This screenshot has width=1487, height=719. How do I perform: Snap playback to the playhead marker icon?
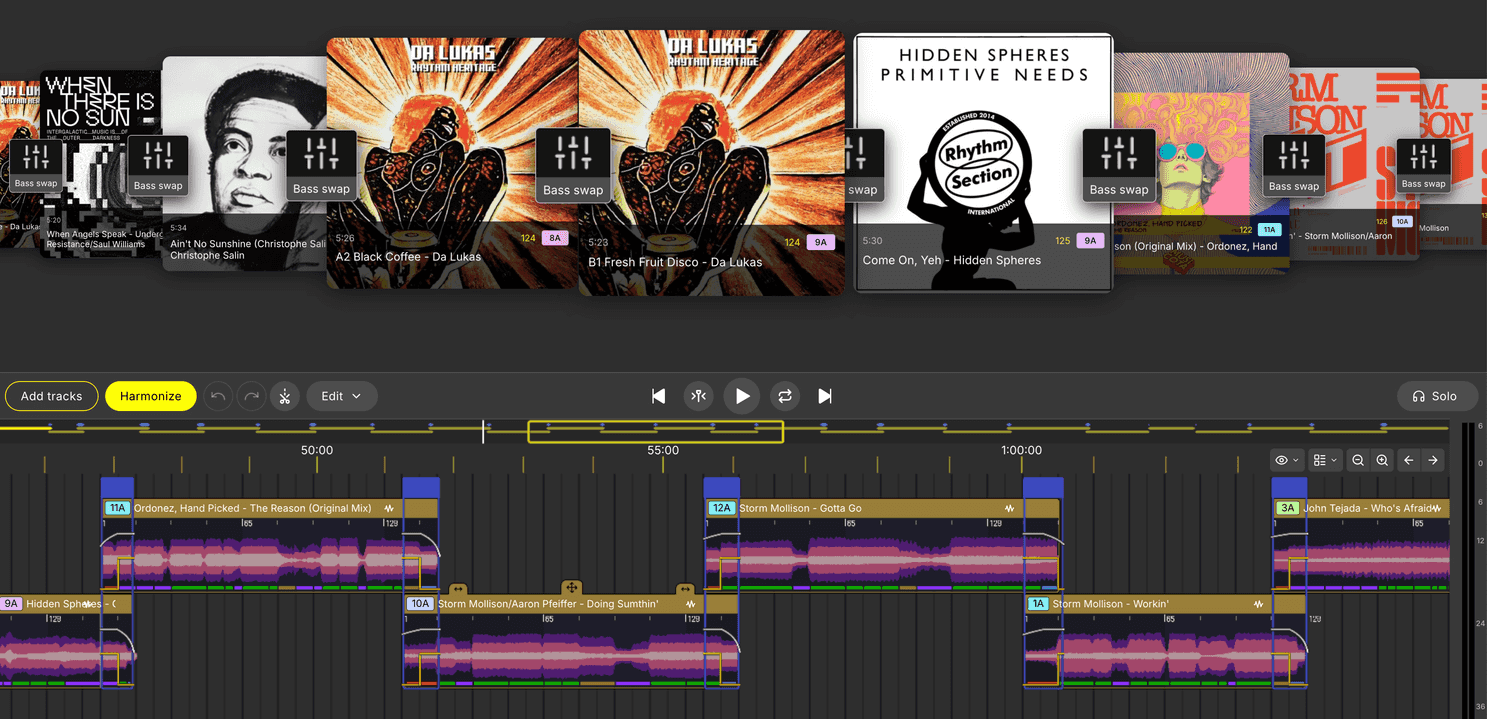pyautogui.click(x=700, y=396)
